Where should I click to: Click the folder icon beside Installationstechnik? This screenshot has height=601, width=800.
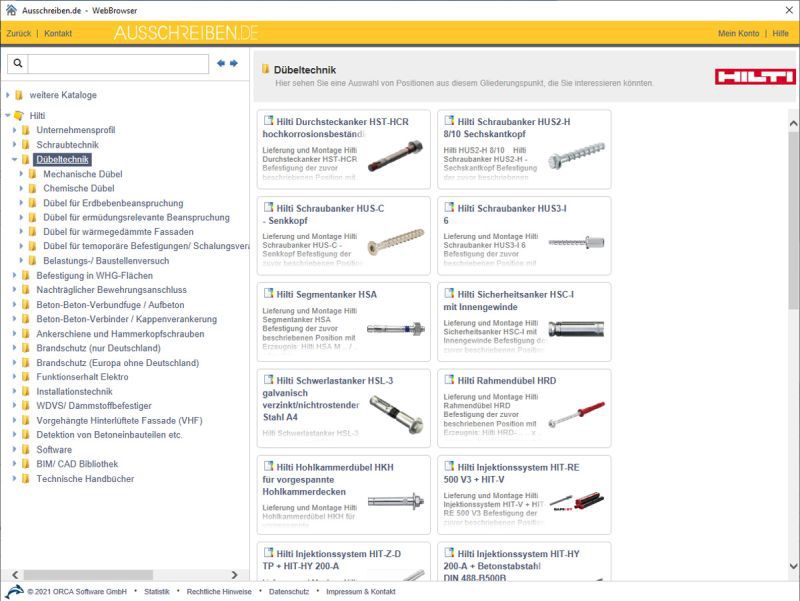pos(26,391)
